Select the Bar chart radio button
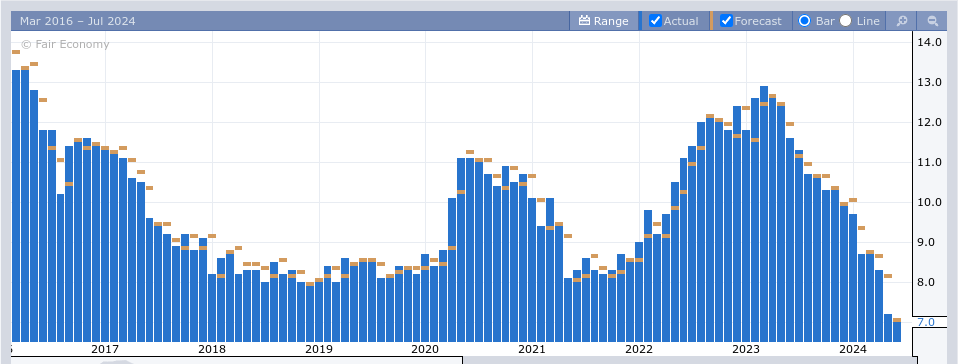The width and height of the screenshot is (958, 364). pos(805,21)
